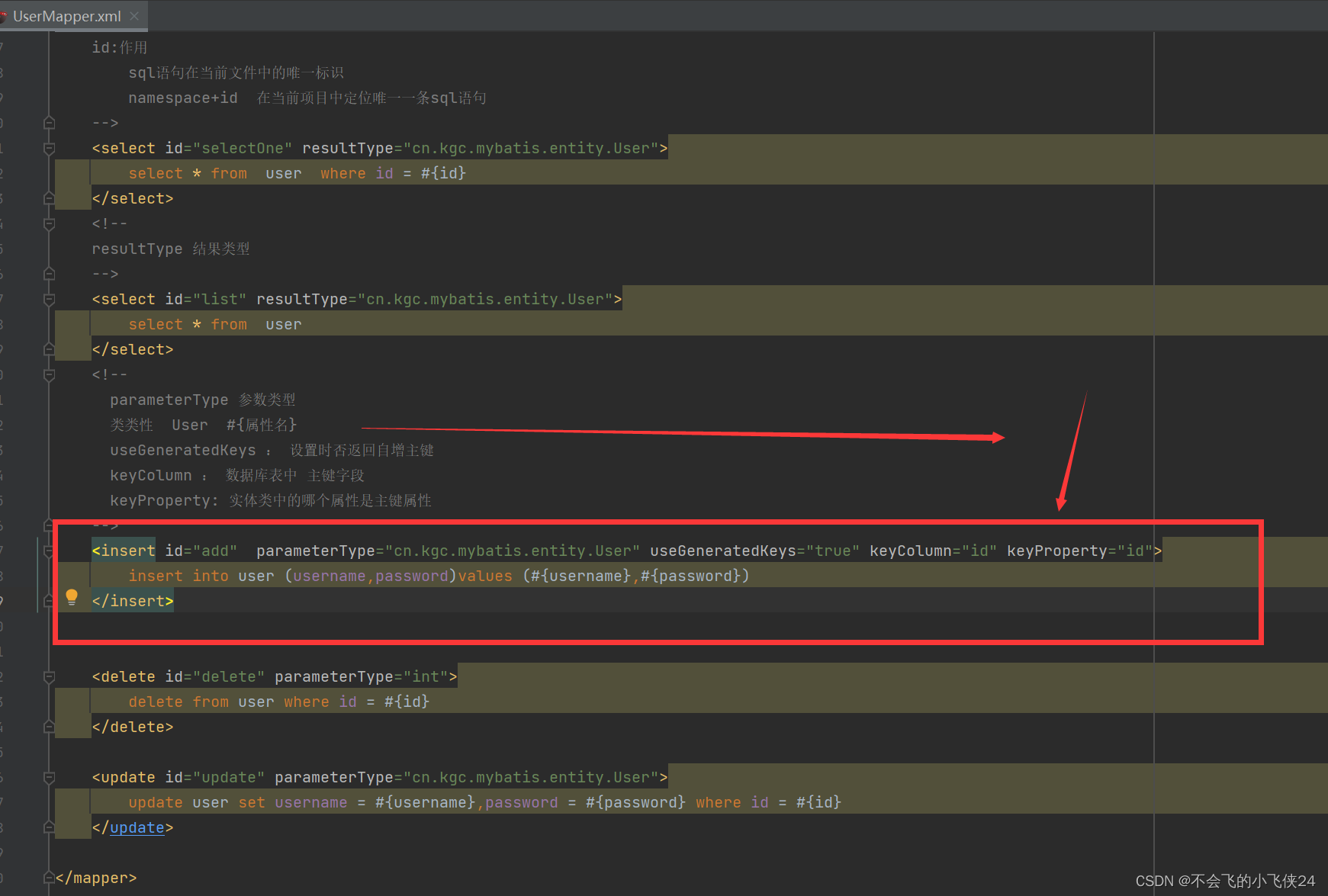
Task: Click the "keyColumn :" comment line
Action: (237, 475)
